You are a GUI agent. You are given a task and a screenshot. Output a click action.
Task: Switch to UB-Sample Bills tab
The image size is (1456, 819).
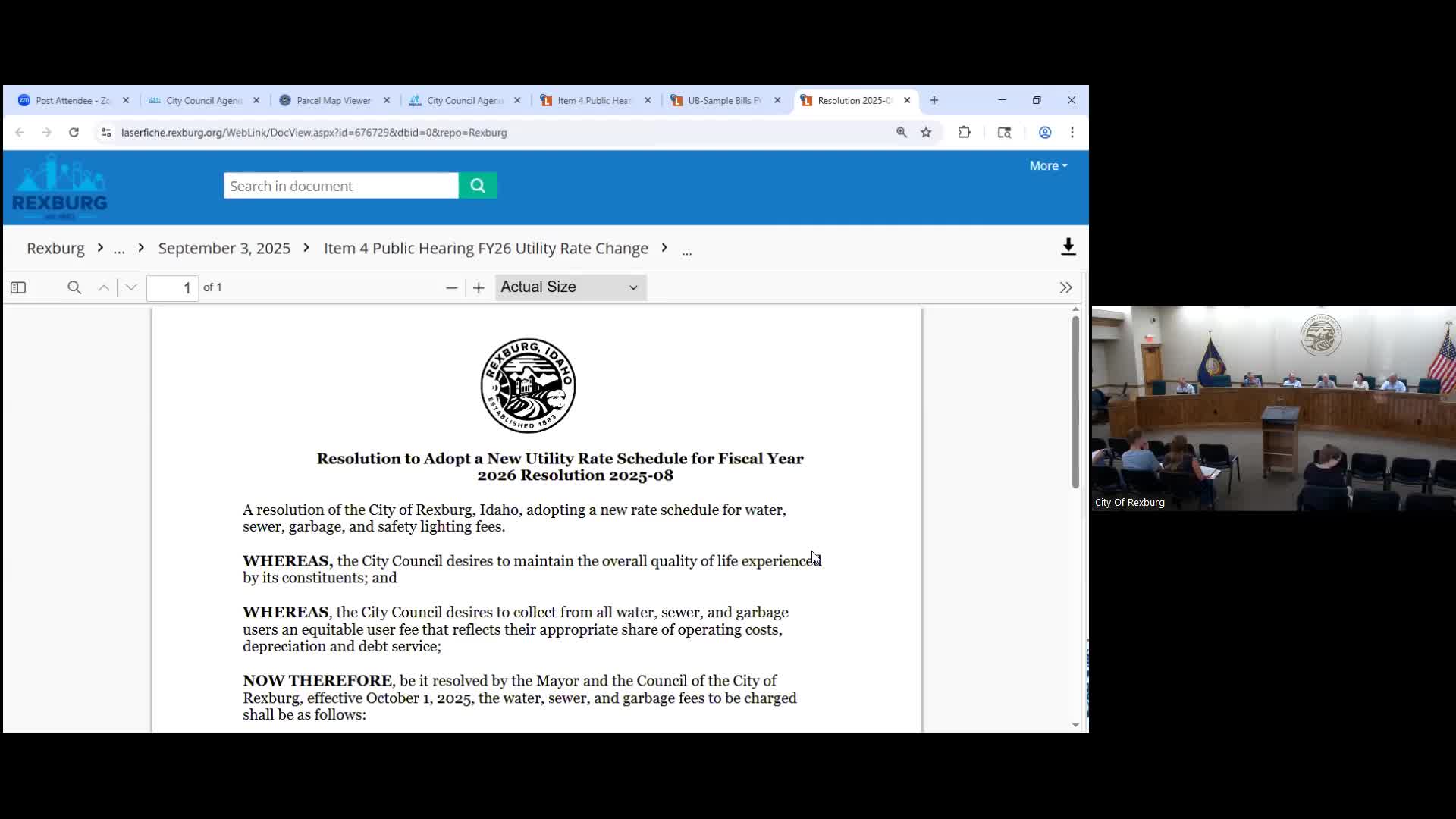click(x=724, y=100)
